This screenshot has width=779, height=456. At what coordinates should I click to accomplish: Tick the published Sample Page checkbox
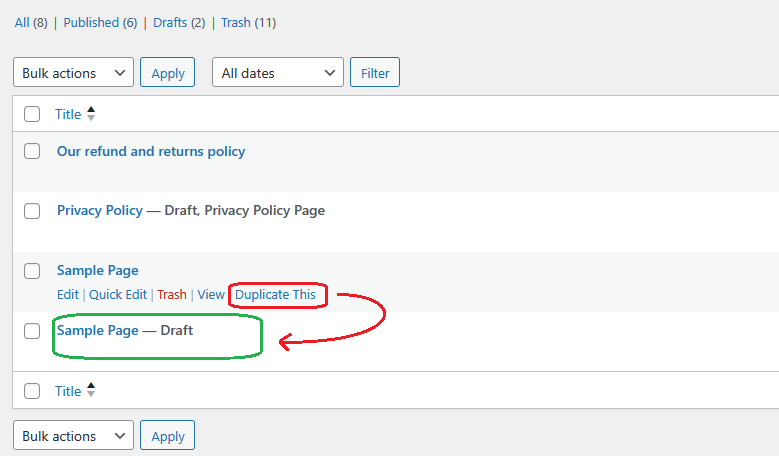32,271
